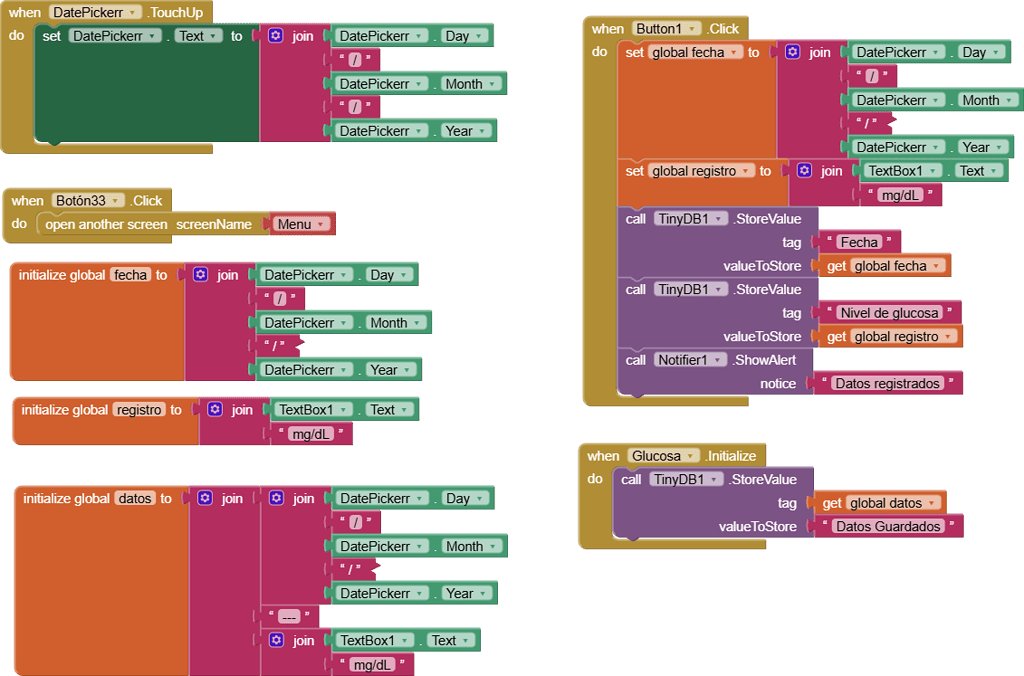1024x676 pixels.
Task: Click the Fecha tag text string
Action: 860,241
